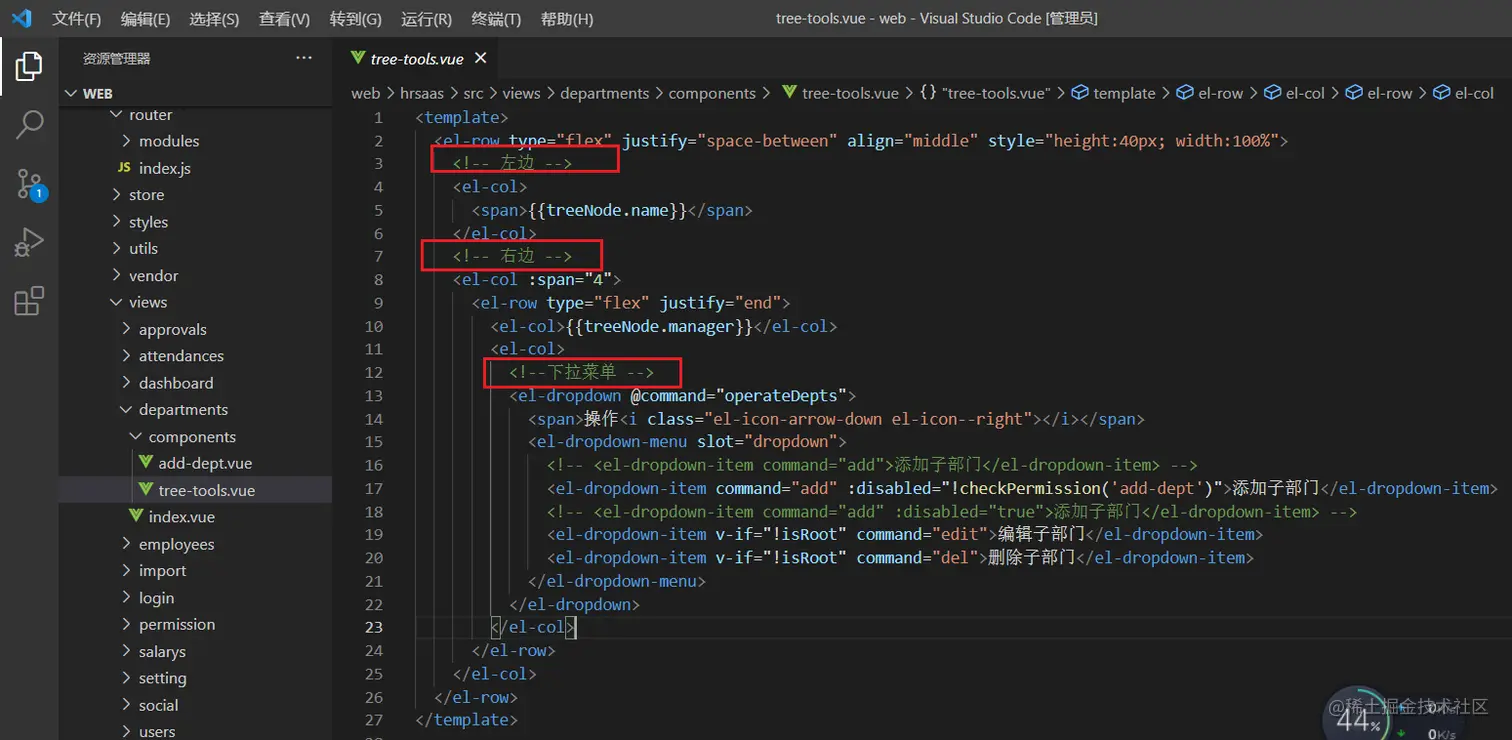This screenshot has height=740, width=1512.
Task: Click the Vue icon beside index.vue
Action: pyautogui.click(x=136, y=517)
